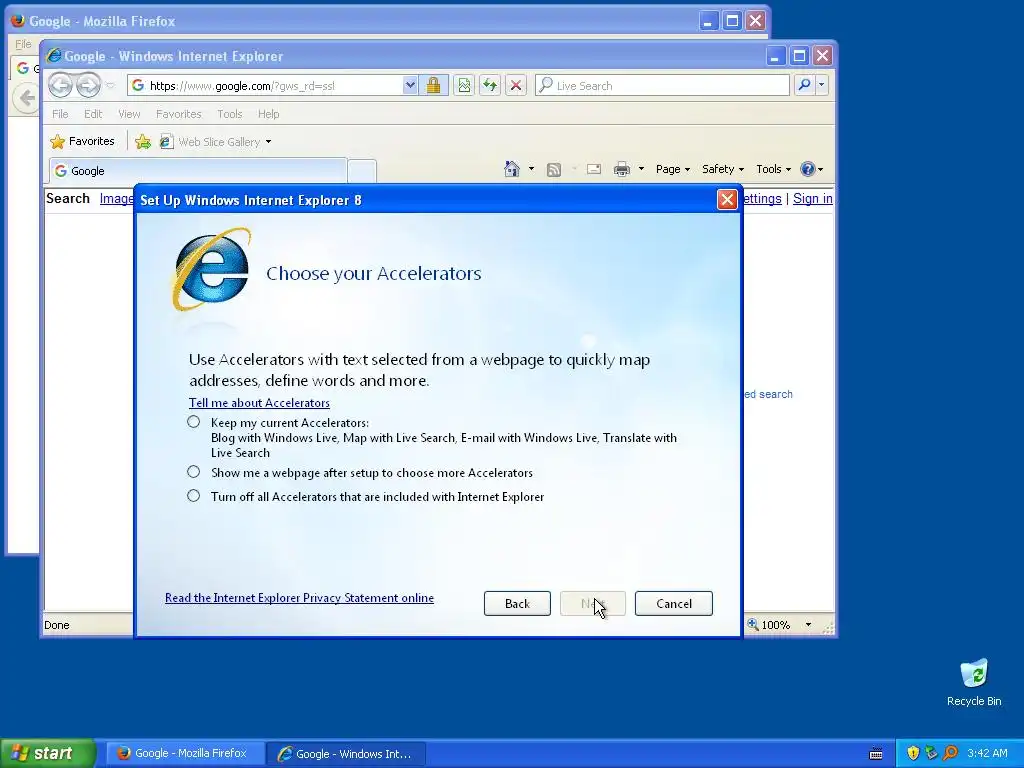Open the Recycle Bin desktop icon
The width and height of the screenshot is (1024, 768).
(974, 682)
